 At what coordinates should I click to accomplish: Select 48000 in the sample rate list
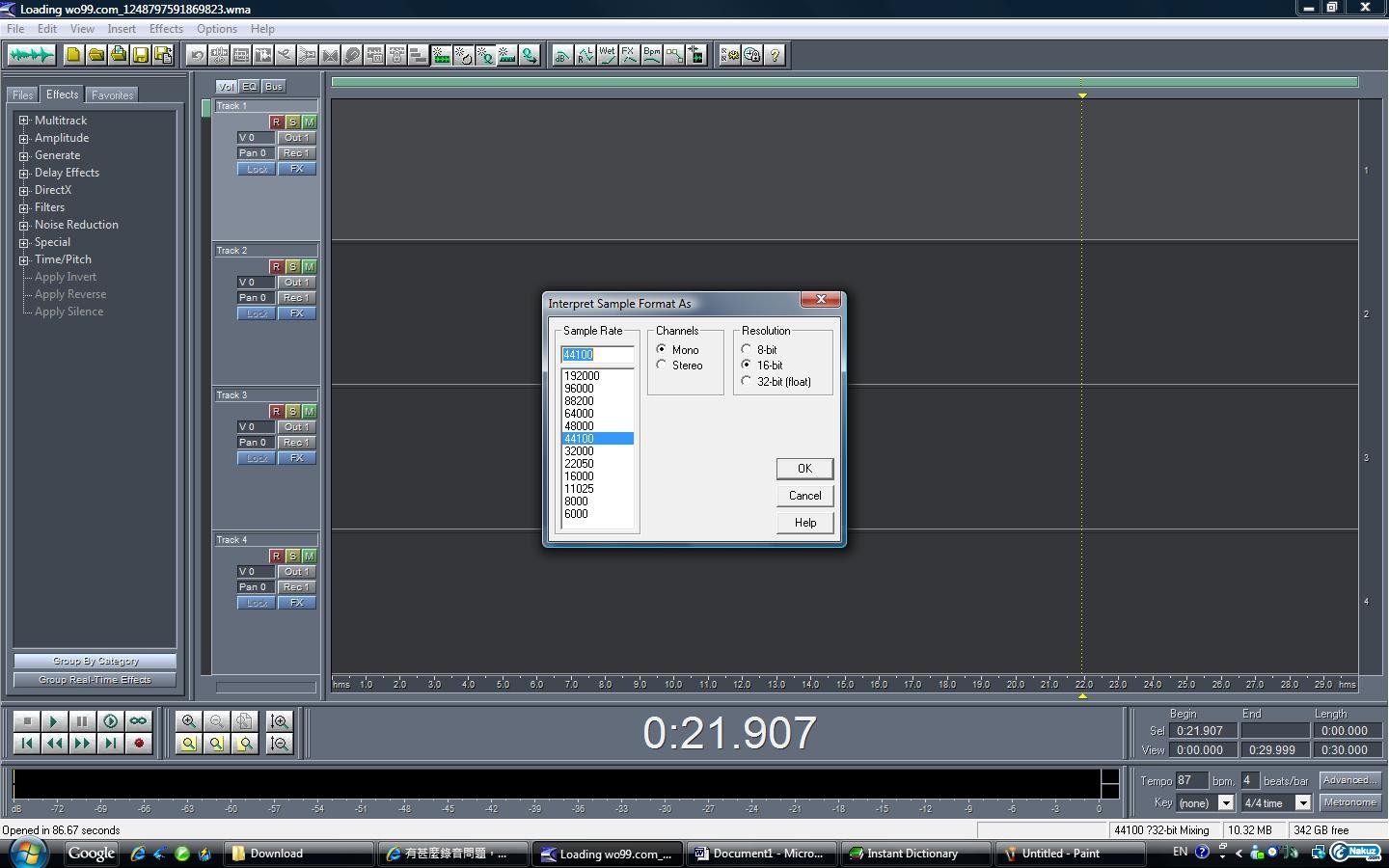pyautogui.click(x=597, y=425)
